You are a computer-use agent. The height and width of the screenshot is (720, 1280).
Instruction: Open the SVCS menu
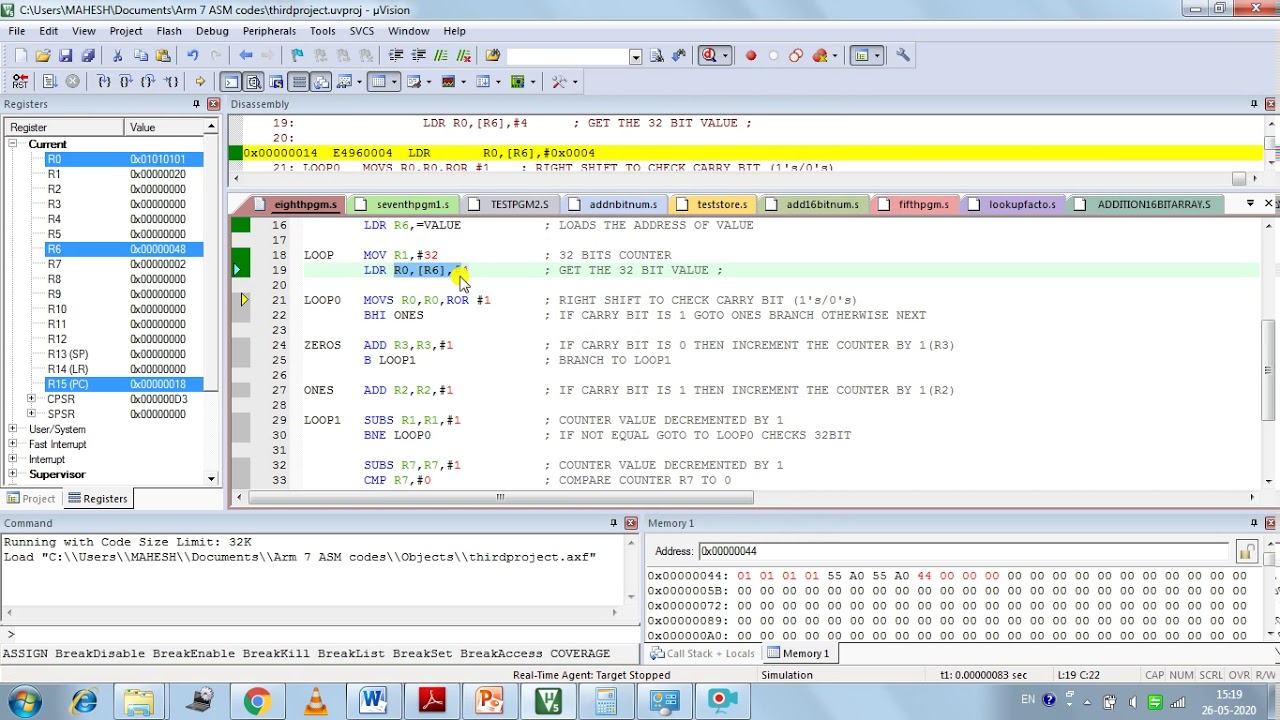pyautogui.click(x=362, y=31)
